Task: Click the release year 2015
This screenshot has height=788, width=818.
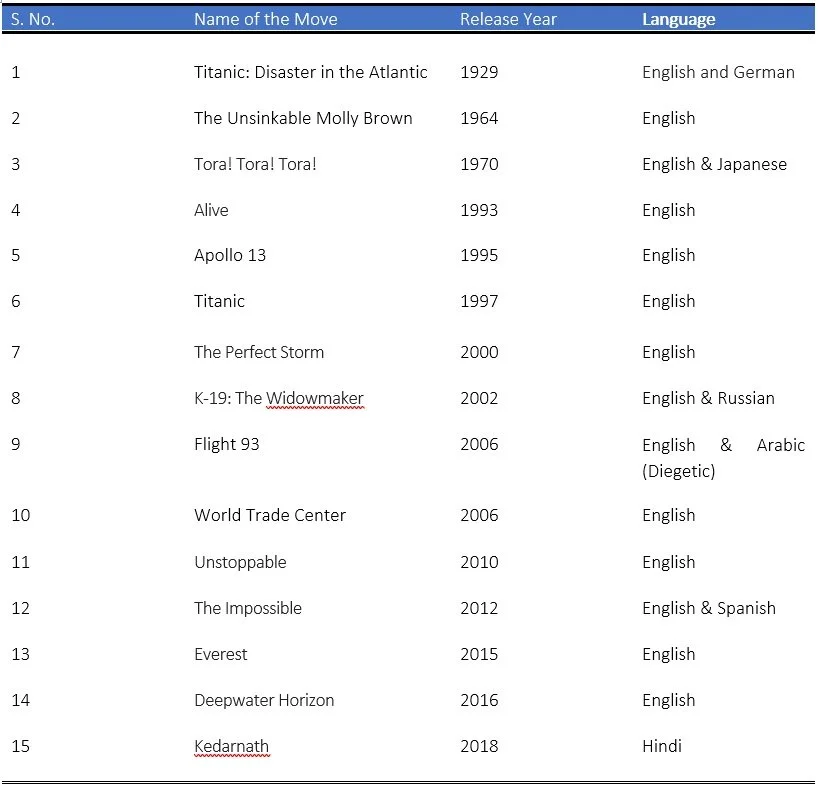Action: pos(479,654)
